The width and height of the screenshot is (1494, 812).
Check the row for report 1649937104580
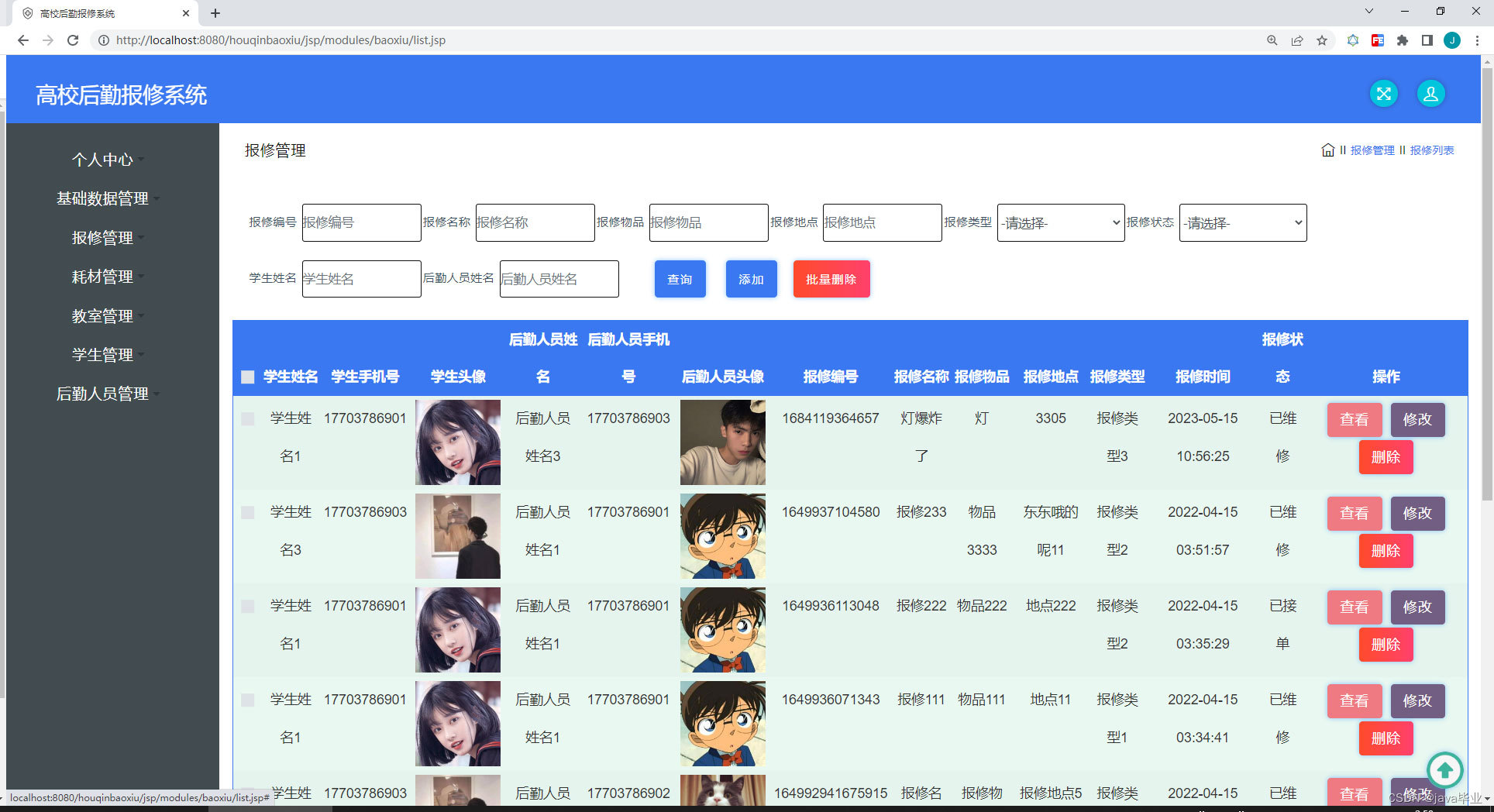tap(248, 513)
